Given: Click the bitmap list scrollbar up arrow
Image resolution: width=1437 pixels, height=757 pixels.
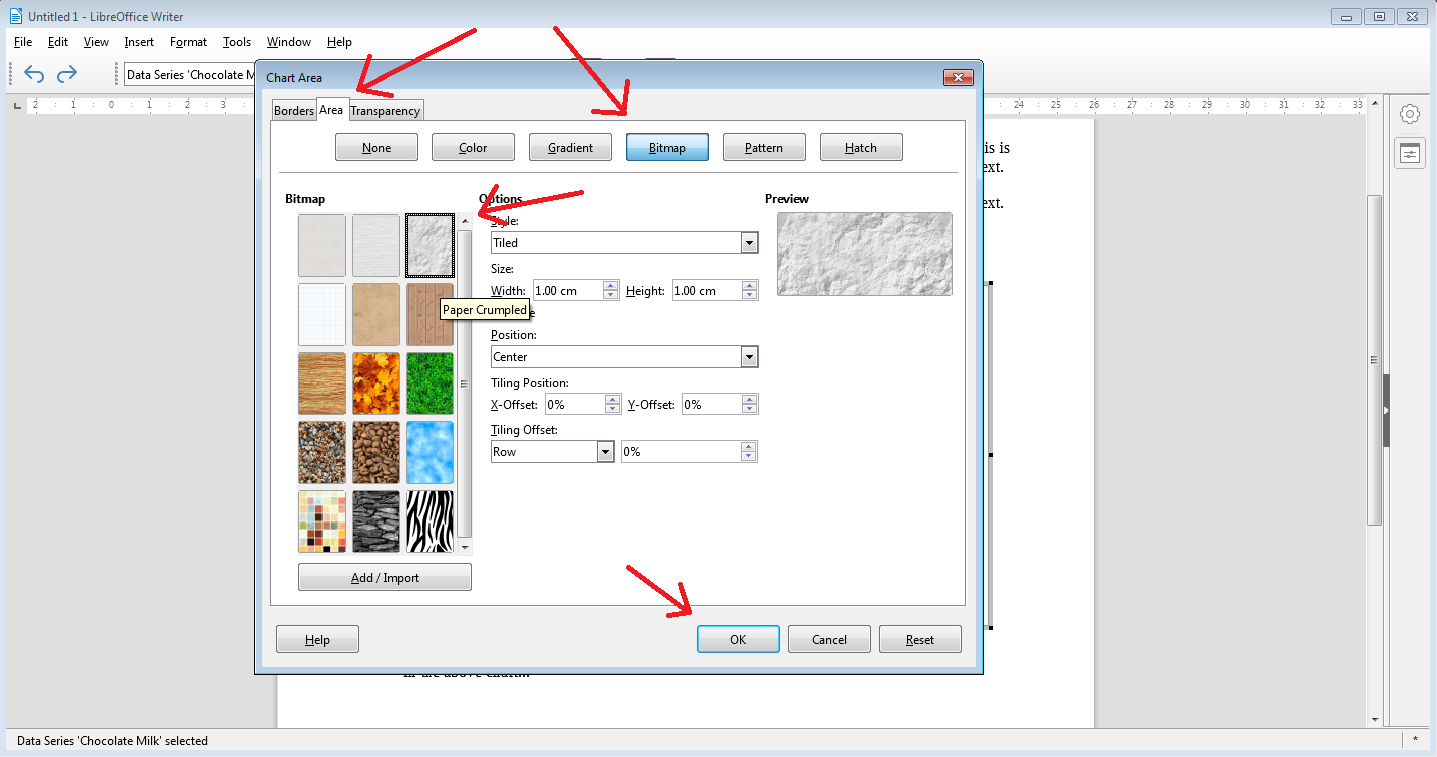Looking at the screenshot, I should click(x=464, y=221).
